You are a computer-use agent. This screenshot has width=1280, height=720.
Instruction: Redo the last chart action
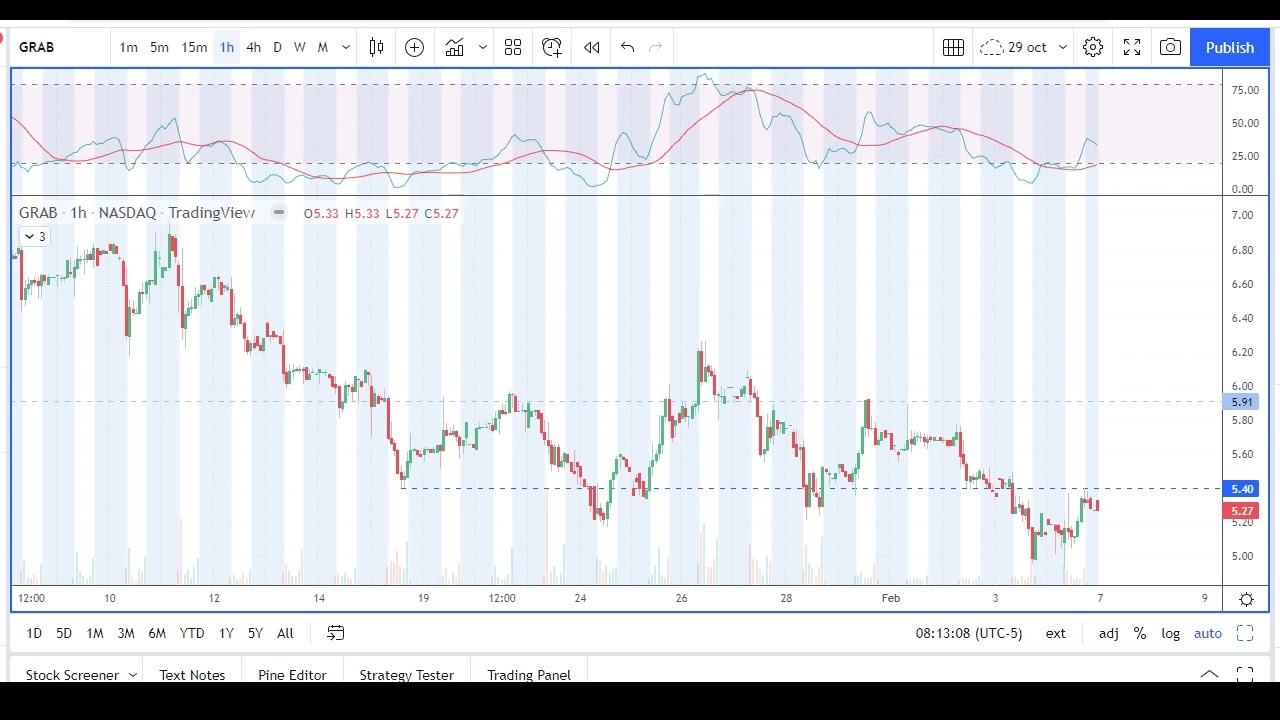click(656, 47)
